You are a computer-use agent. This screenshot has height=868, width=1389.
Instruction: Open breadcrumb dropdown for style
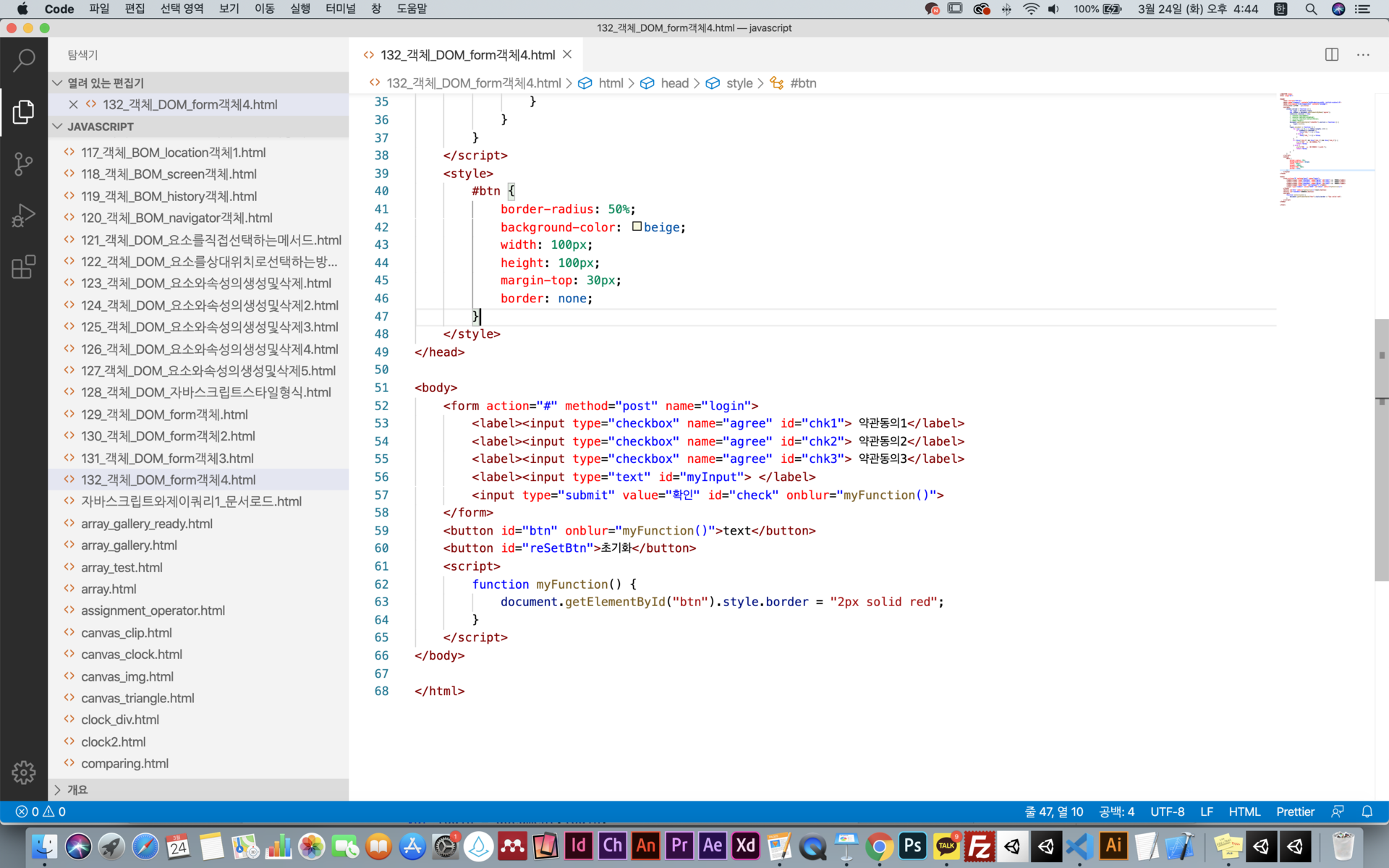(739, 83)
